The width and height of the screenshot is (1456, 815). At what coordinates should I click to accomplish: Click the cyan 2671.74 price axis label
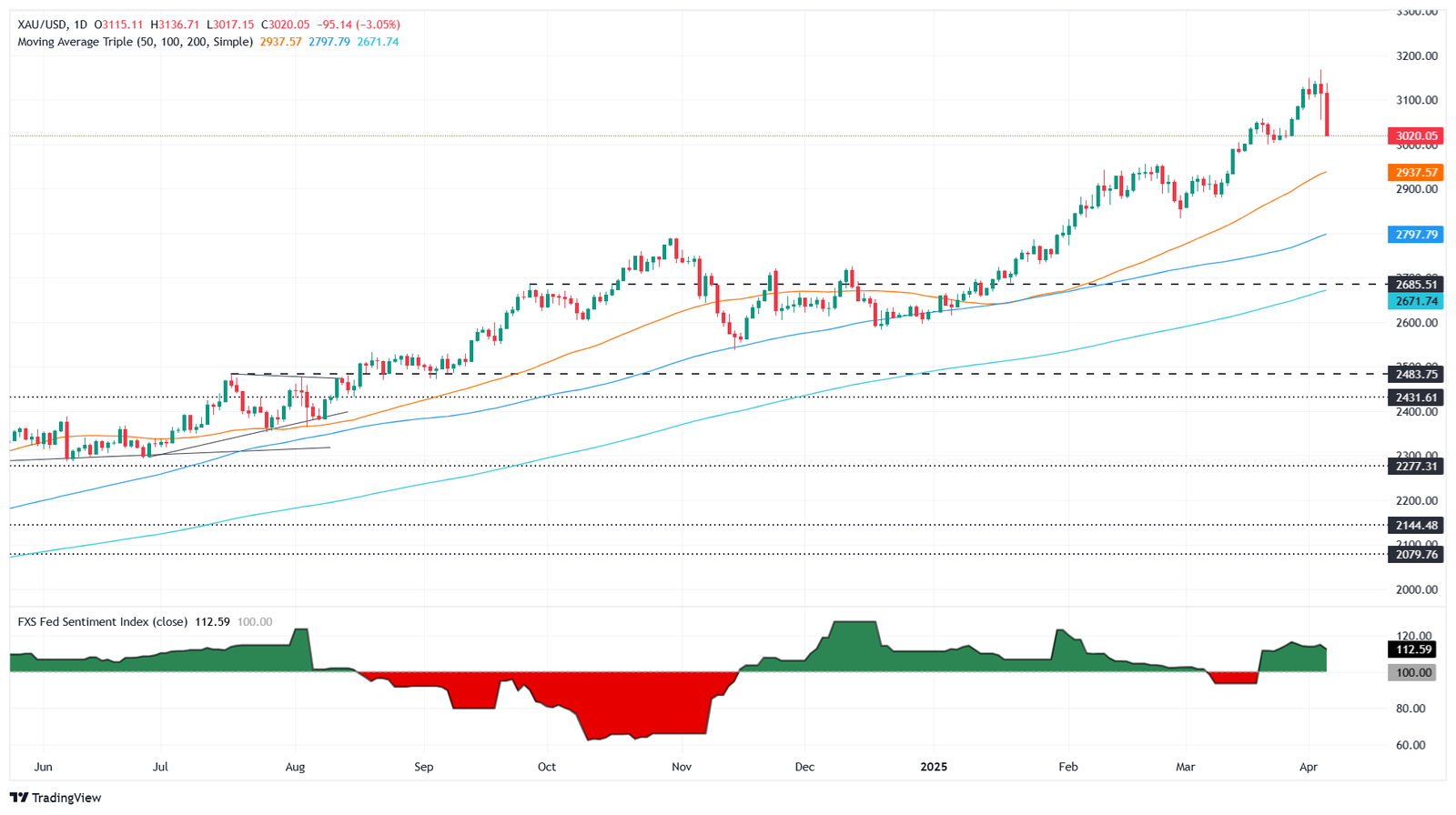tap(1415, 301)
